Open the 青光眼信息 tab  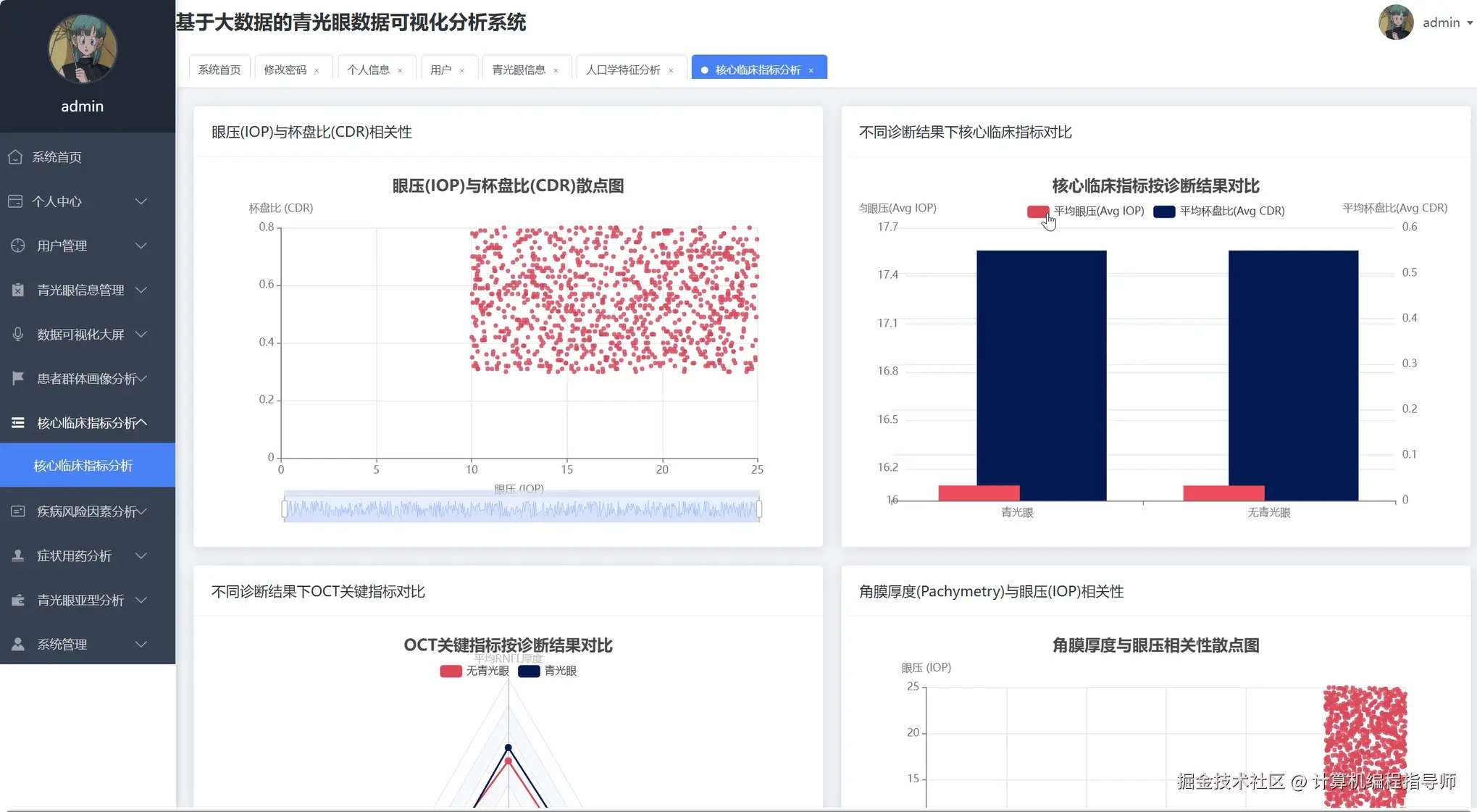519,70
